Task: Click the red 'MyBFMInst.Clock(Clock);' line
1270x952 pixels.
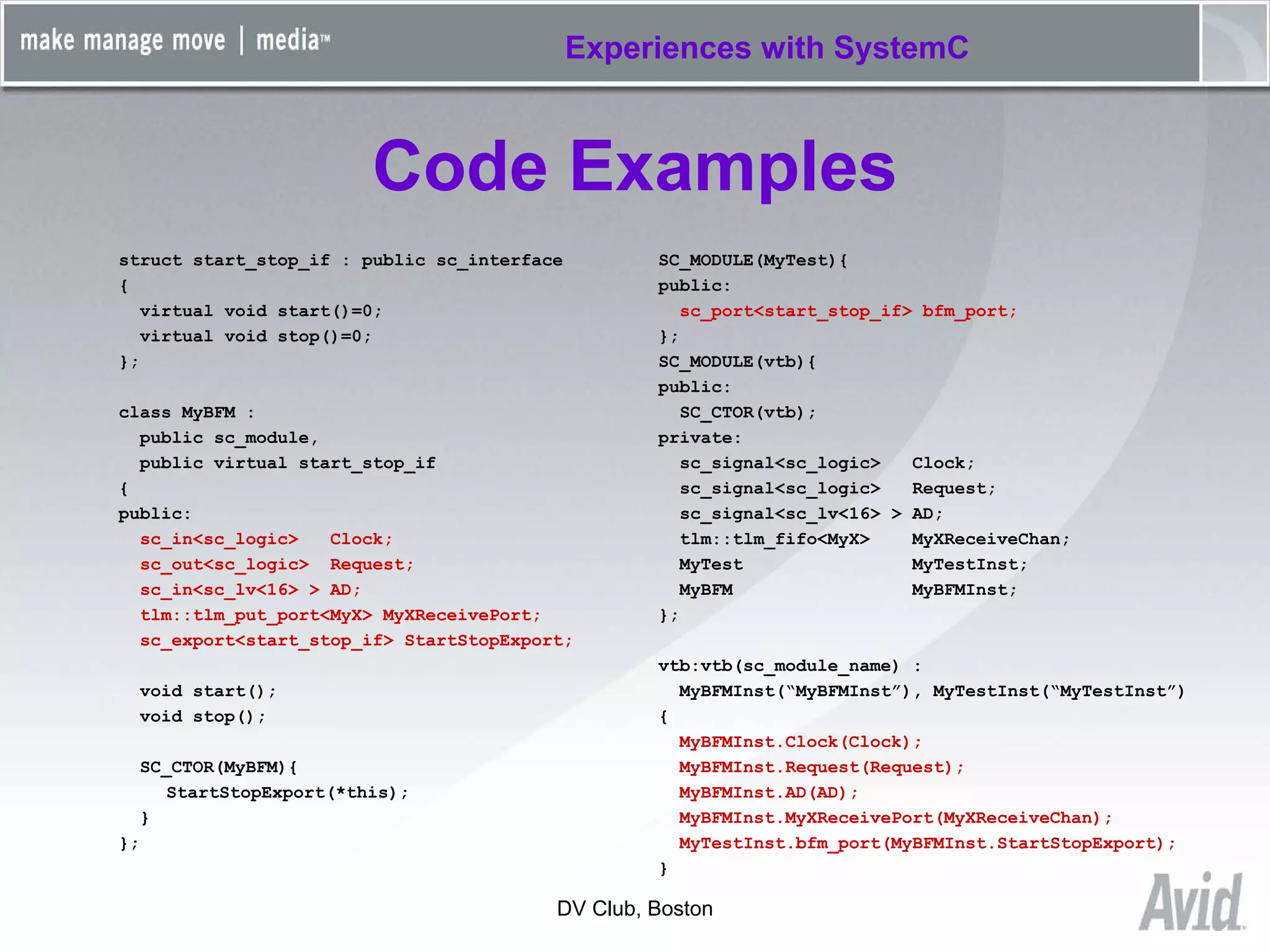Action: (x=800, y=743)
